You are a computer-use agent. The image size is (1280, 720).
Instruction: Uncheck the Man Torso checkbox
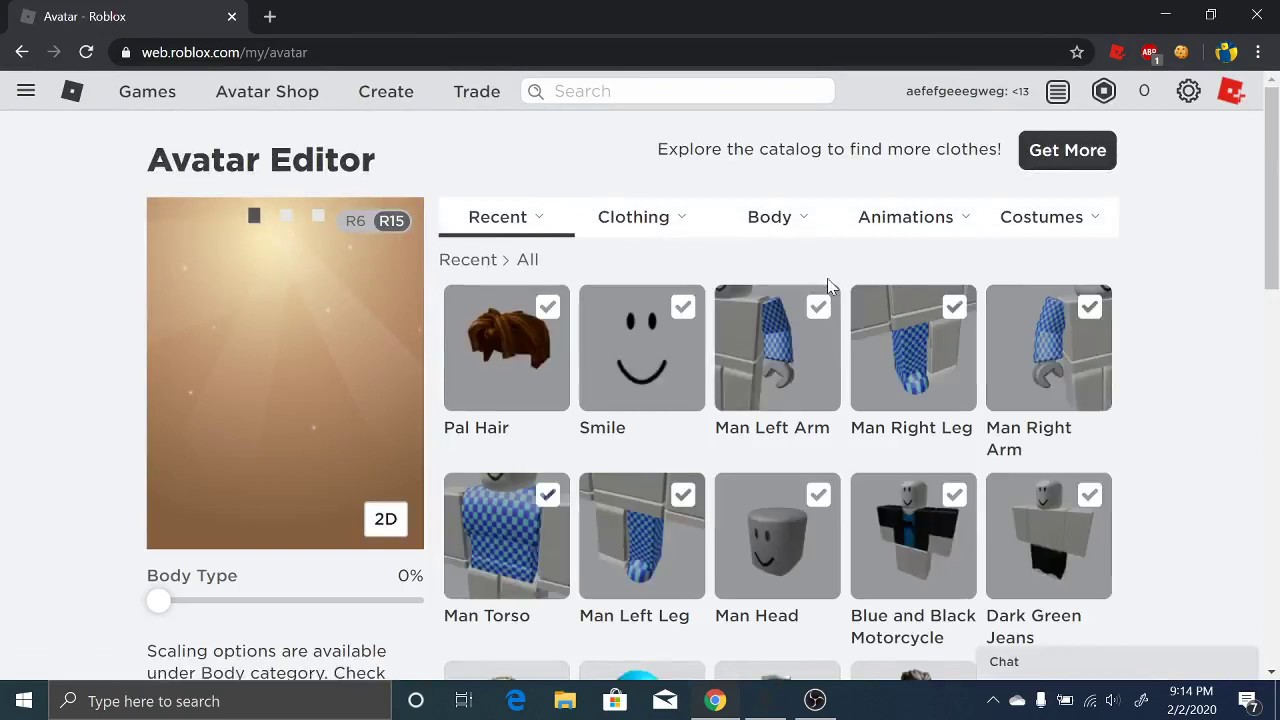(547, 495)
